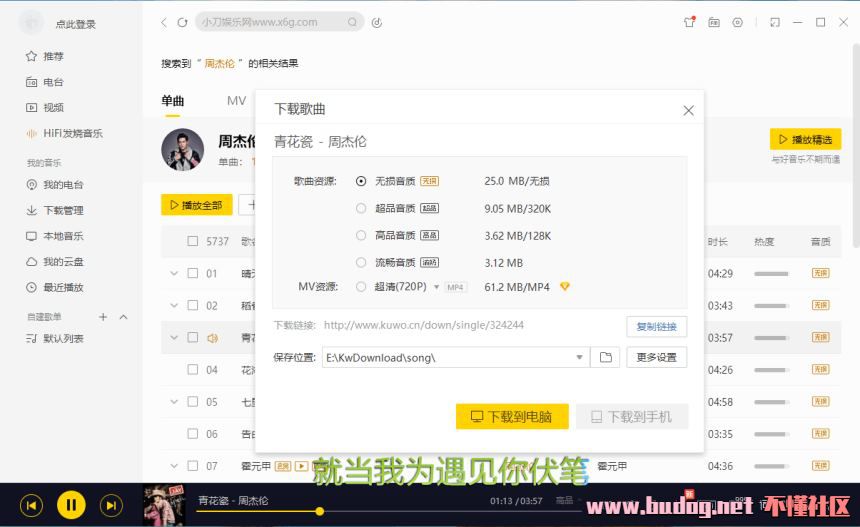Expand song row 02 chevron
860x527 pixels.
tap(174, 305)
